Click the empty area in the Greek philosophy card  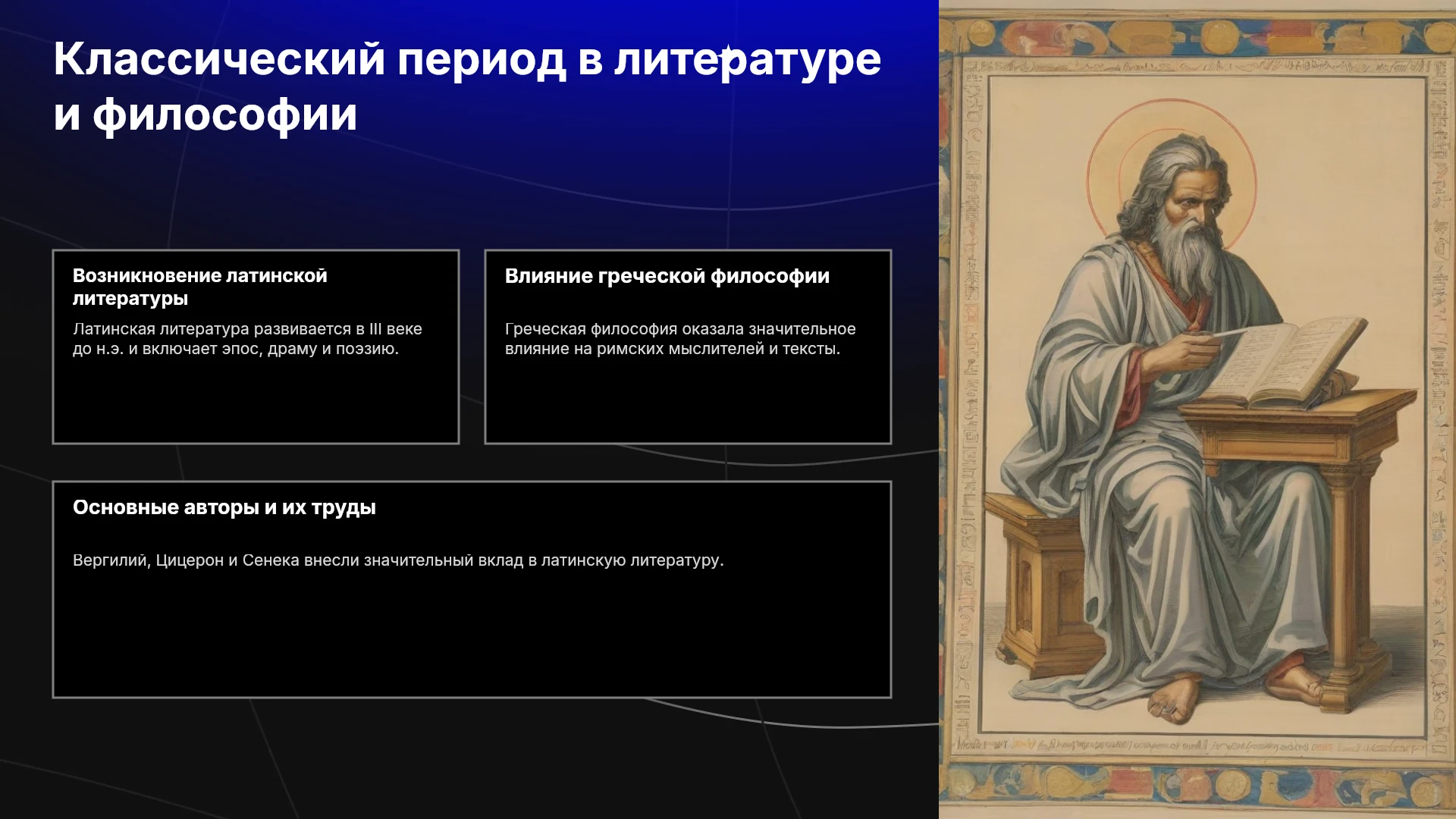(688, 400)
